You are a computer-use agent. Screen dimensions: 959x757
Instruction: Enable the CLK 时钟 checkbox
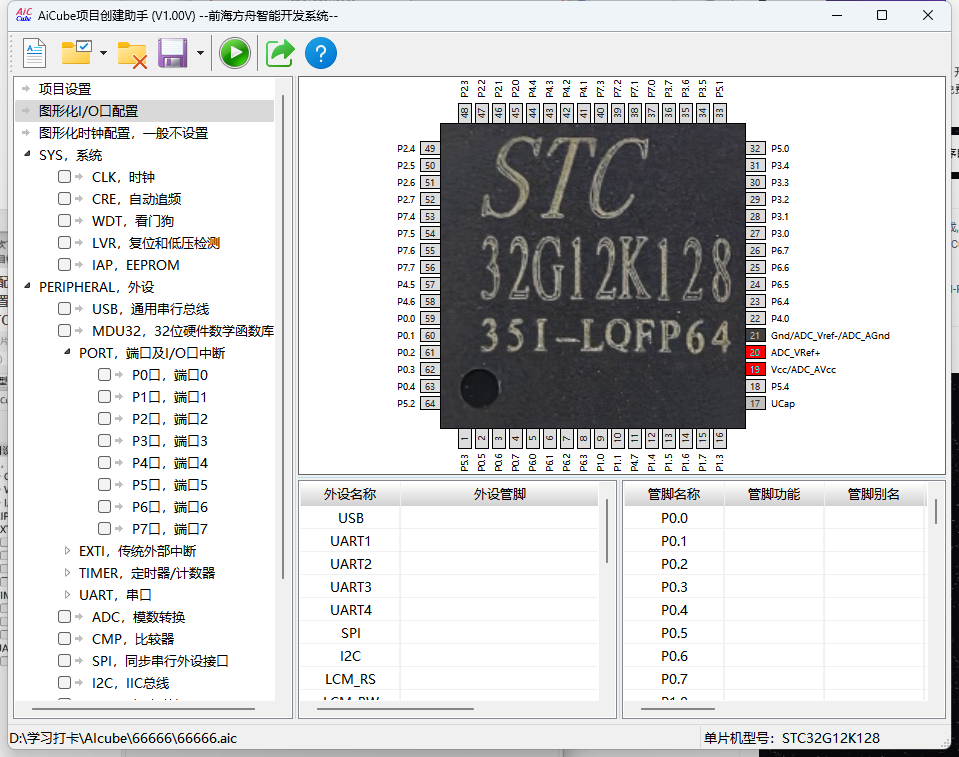point(63,176)
